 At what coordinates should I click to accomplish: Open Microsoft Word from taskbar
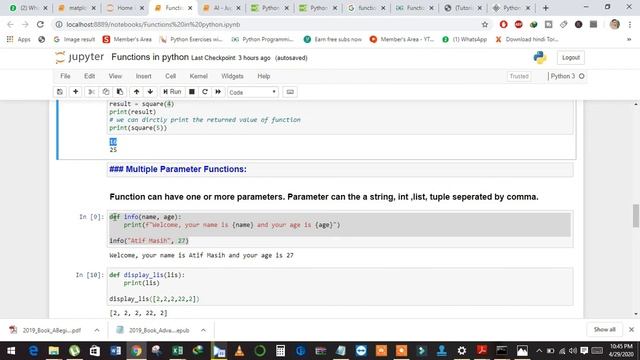click(116, 351)
